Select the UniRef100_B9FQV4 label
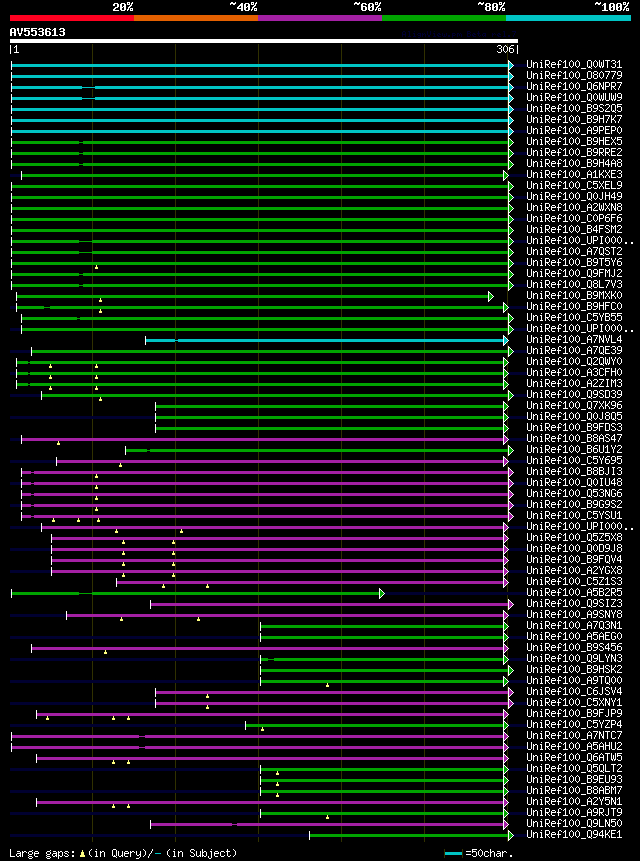This screenshot has width=640, height=861. (x=574, y=560)
